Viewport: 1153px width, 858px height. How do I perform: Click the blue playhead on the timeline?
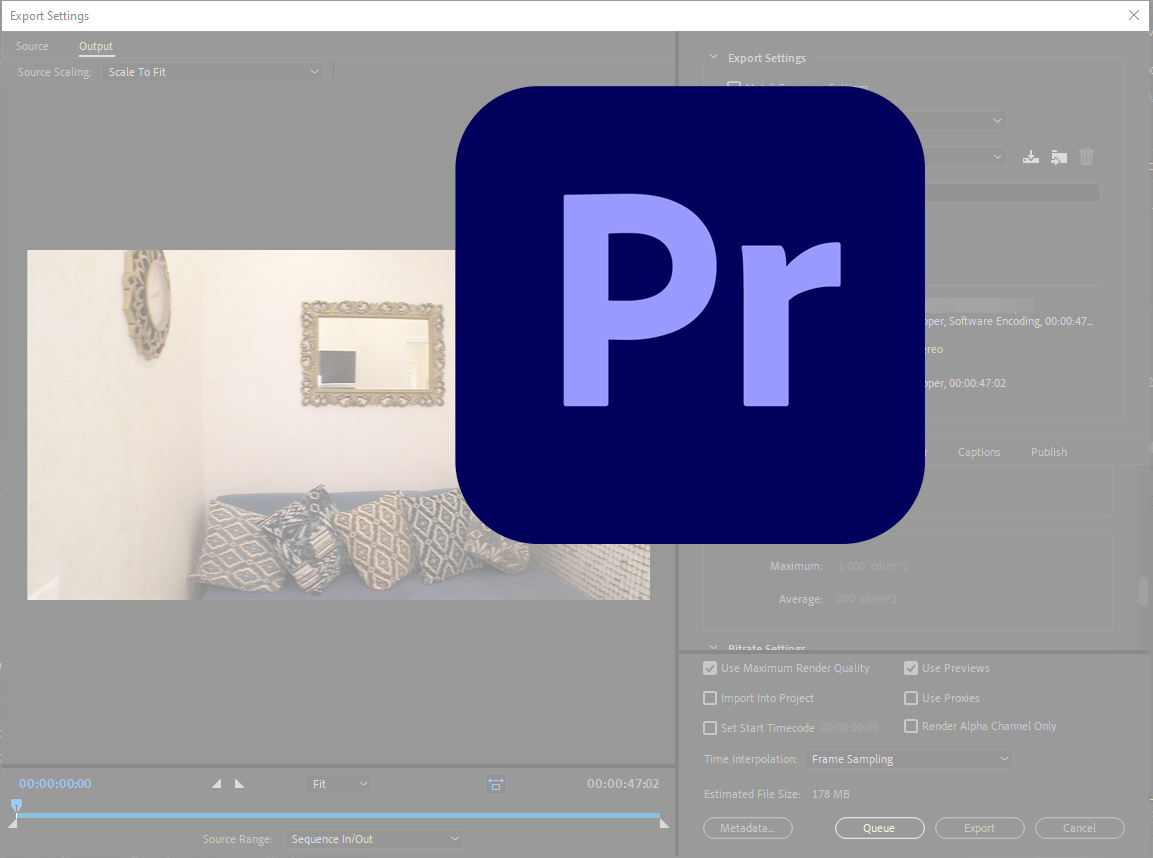pos(16,806)
